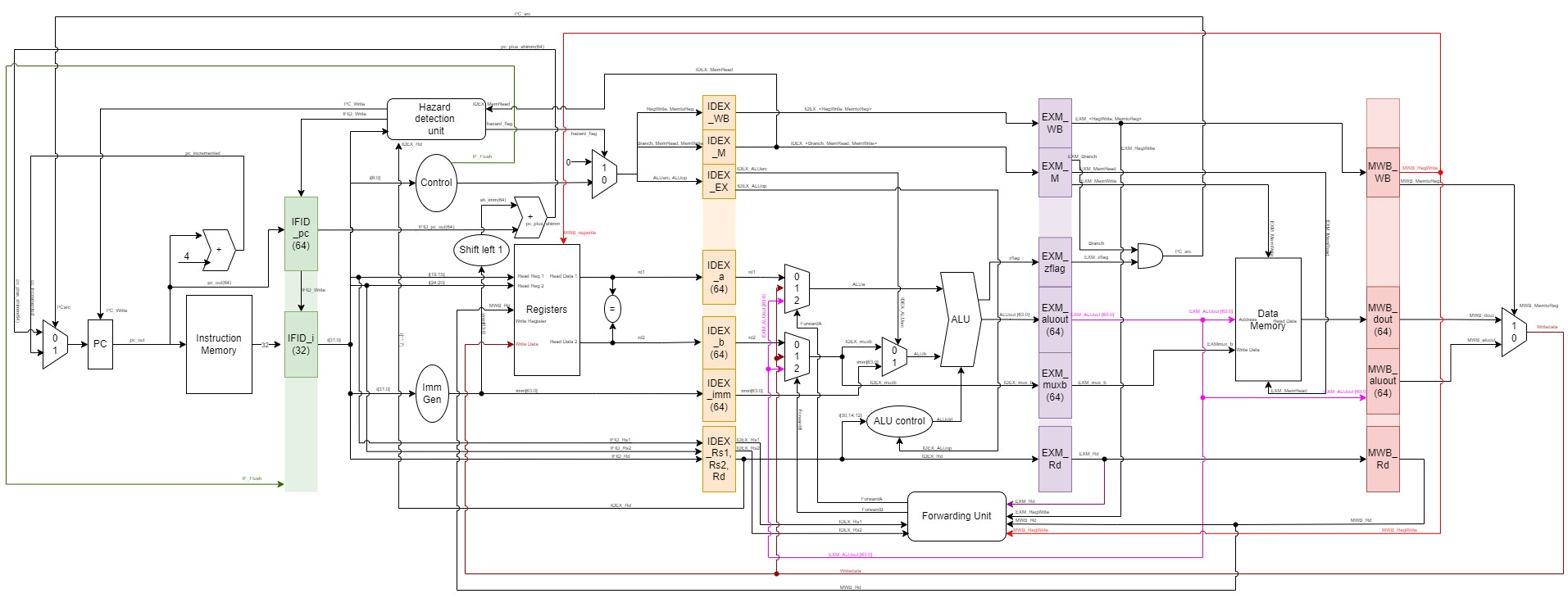Select the equals comparator circle
This screenshot has height=598, width=1568.
pos(612,309)
